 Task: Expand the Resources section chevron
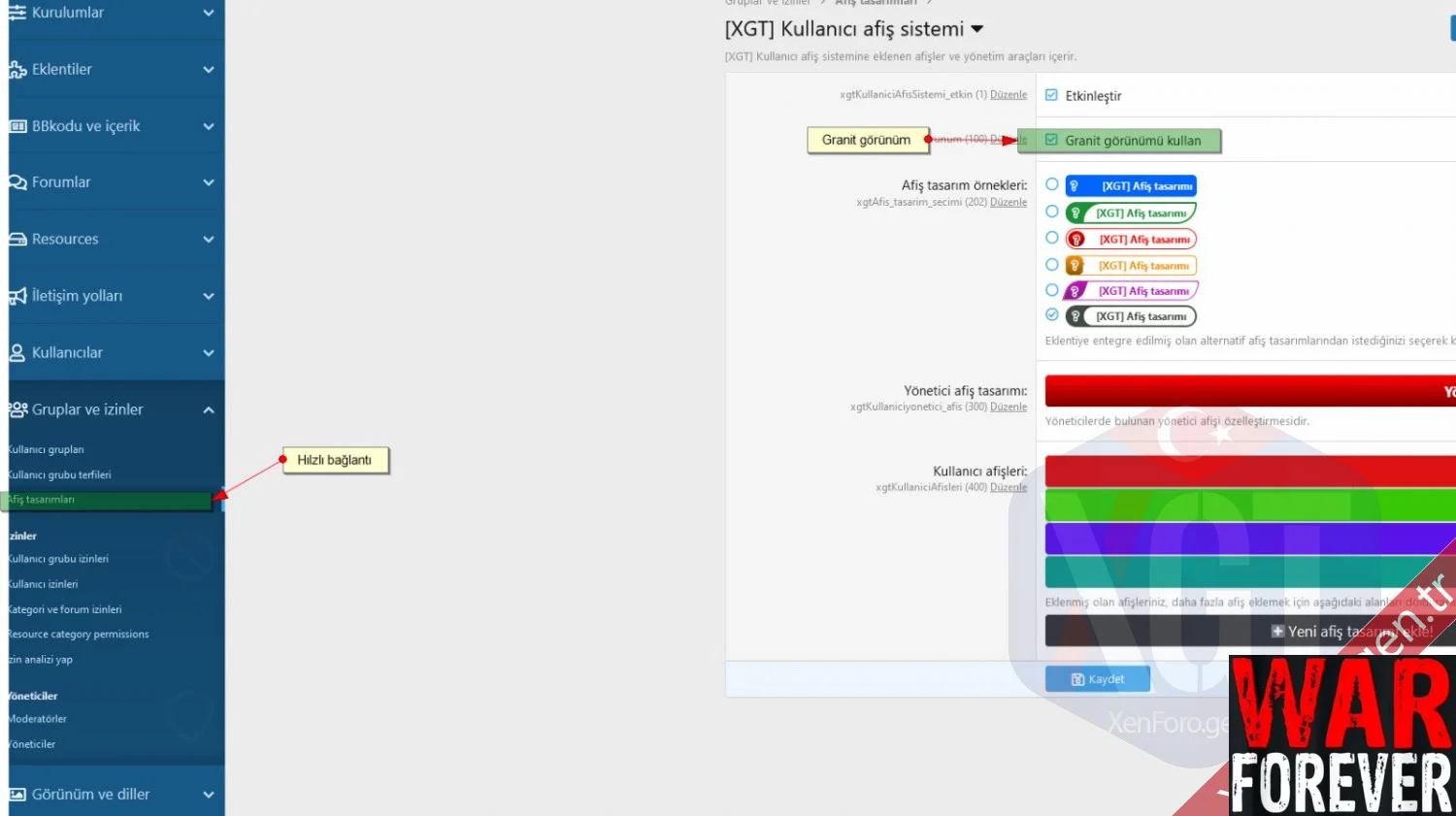[208, 240]
